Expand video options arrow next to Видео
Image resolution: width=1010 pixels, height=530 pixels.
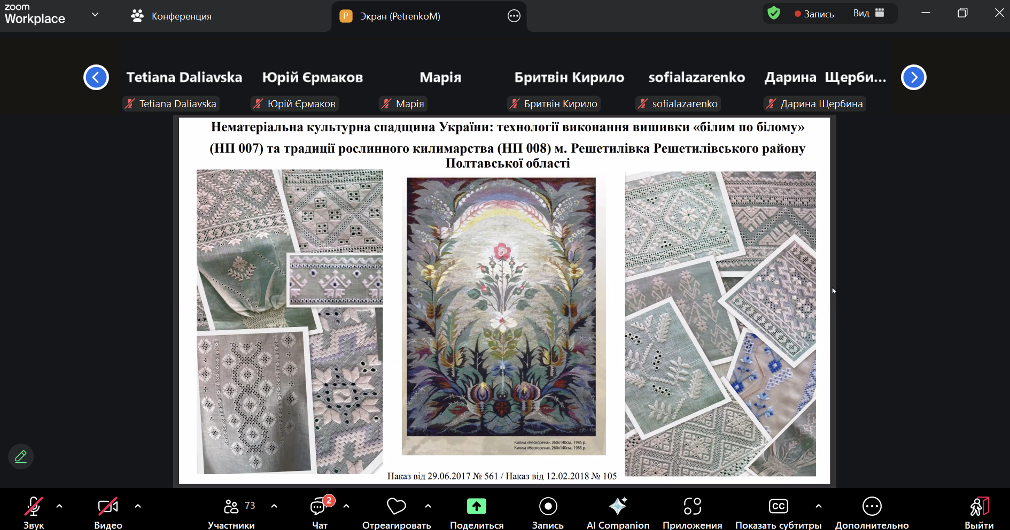tap(137, 506)
